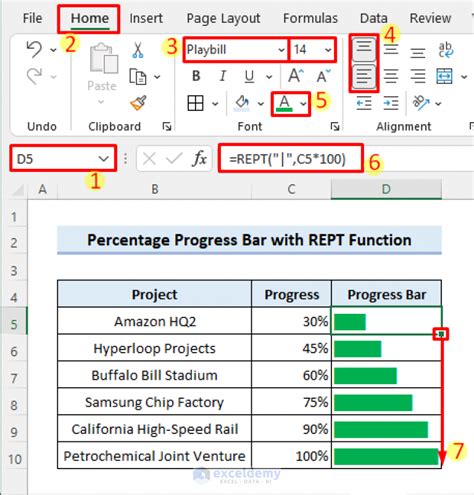Open the File tab
The height and width of the screenshot is (495, 474).
click(x=32, y=18)
